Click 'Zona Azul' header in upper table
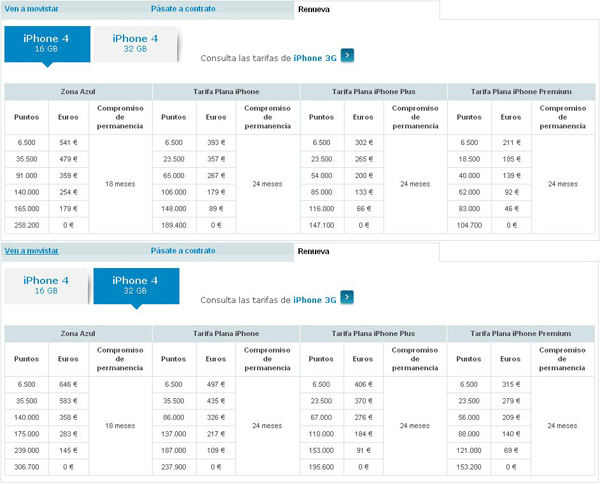The width and height of the screenshot is (600, 484). 78,92
